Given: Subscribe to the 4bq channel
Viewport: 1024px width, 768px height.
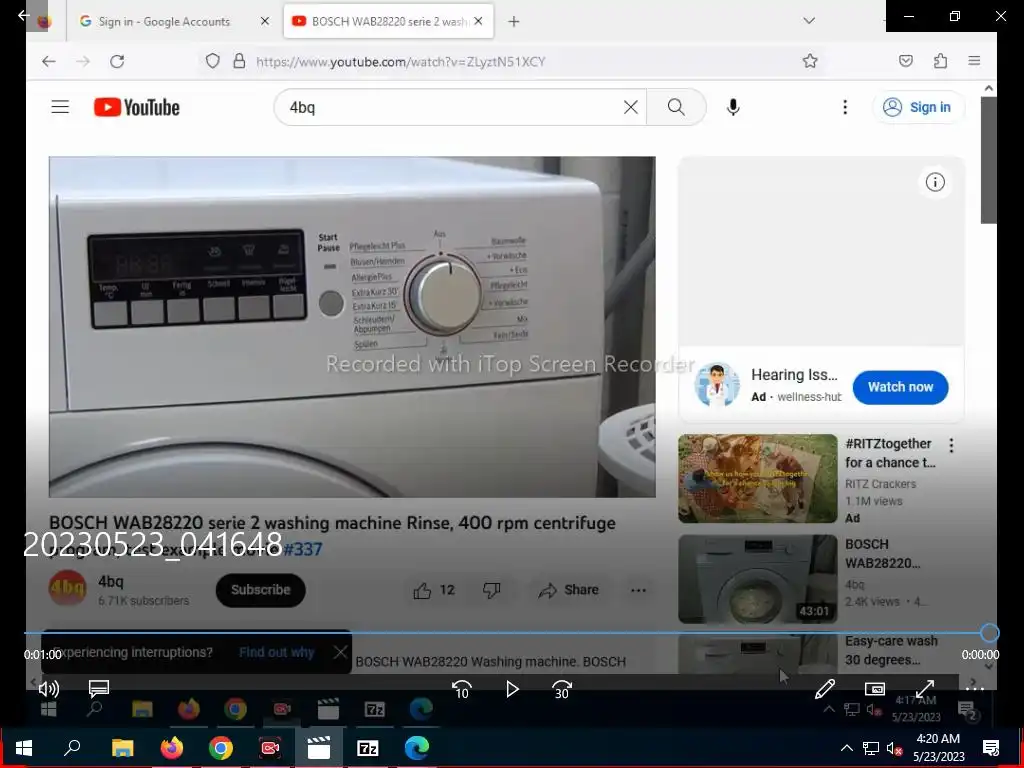Looking at the screenshot, I should [x=260, y=590].
